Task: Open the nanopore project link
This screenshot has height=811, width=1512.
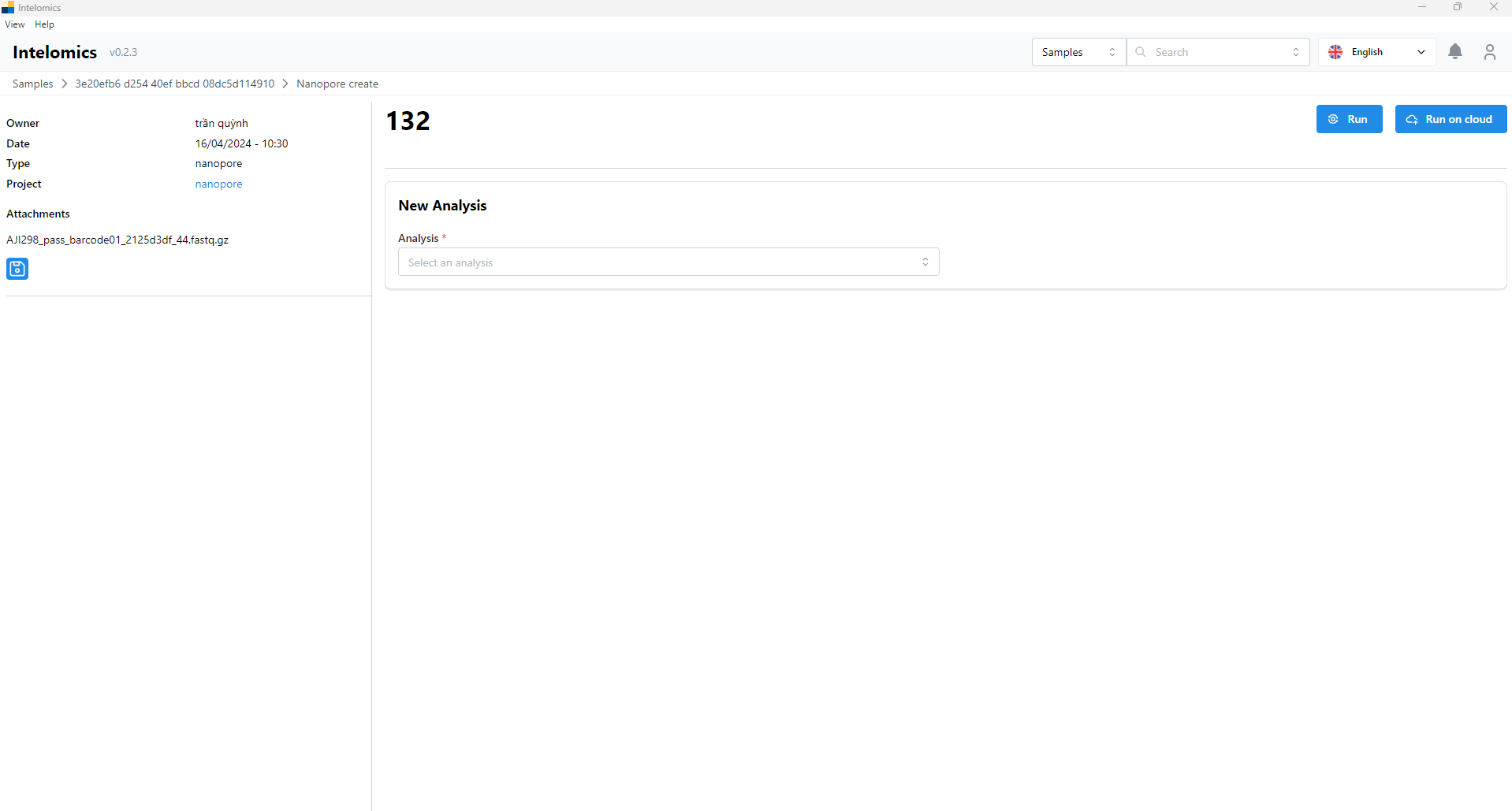Action: click(218, 184)
